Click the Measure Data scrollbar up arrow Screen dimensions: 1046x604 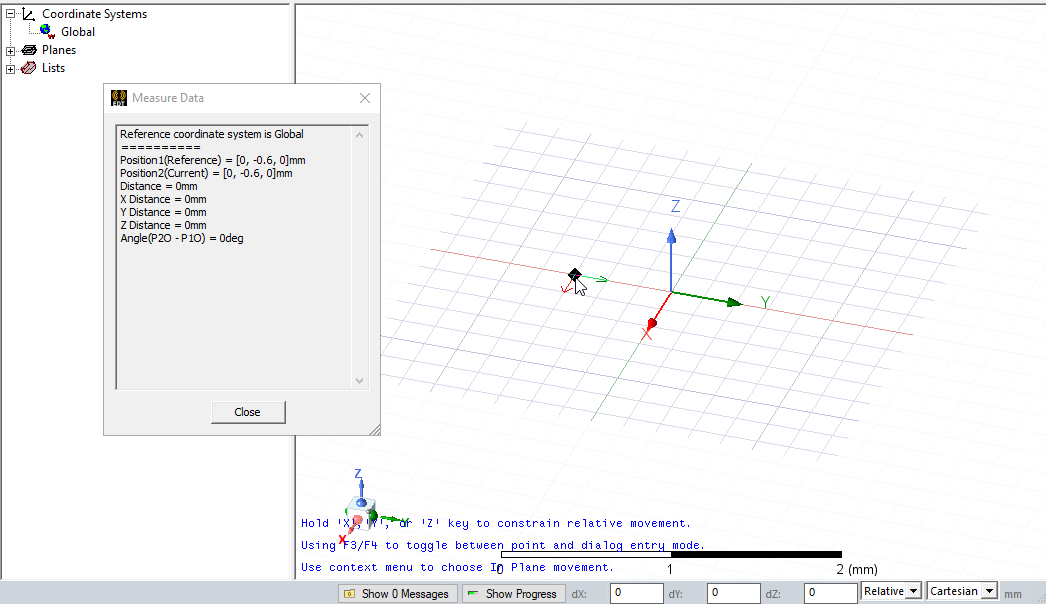[x=360, y=135]
